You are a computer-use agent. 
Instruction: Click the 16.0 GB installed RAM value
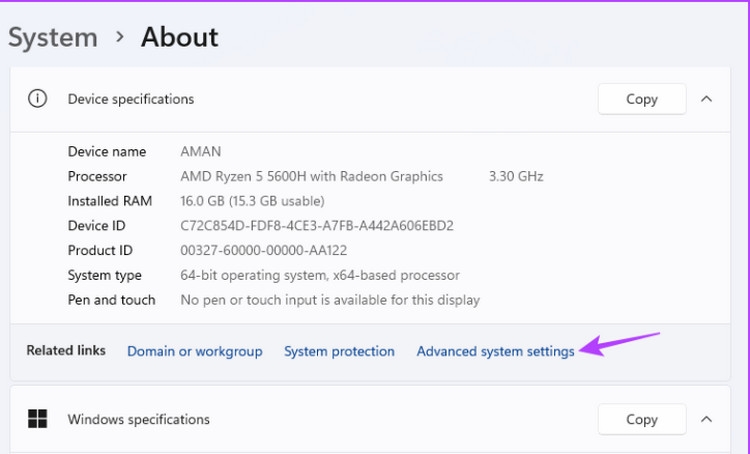[252, 201]
